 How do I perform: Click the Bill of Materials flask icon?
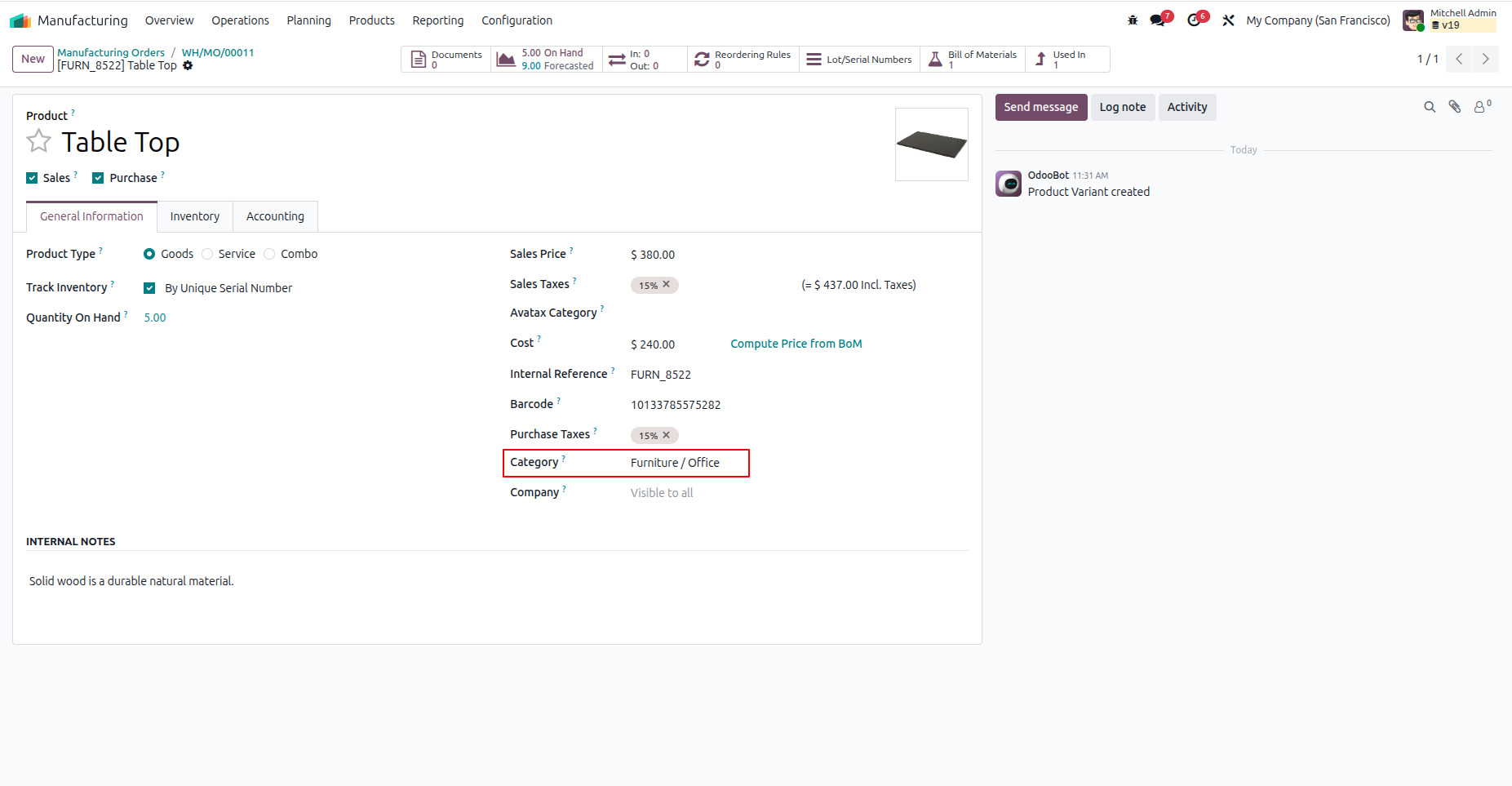[x=935, y=60]
